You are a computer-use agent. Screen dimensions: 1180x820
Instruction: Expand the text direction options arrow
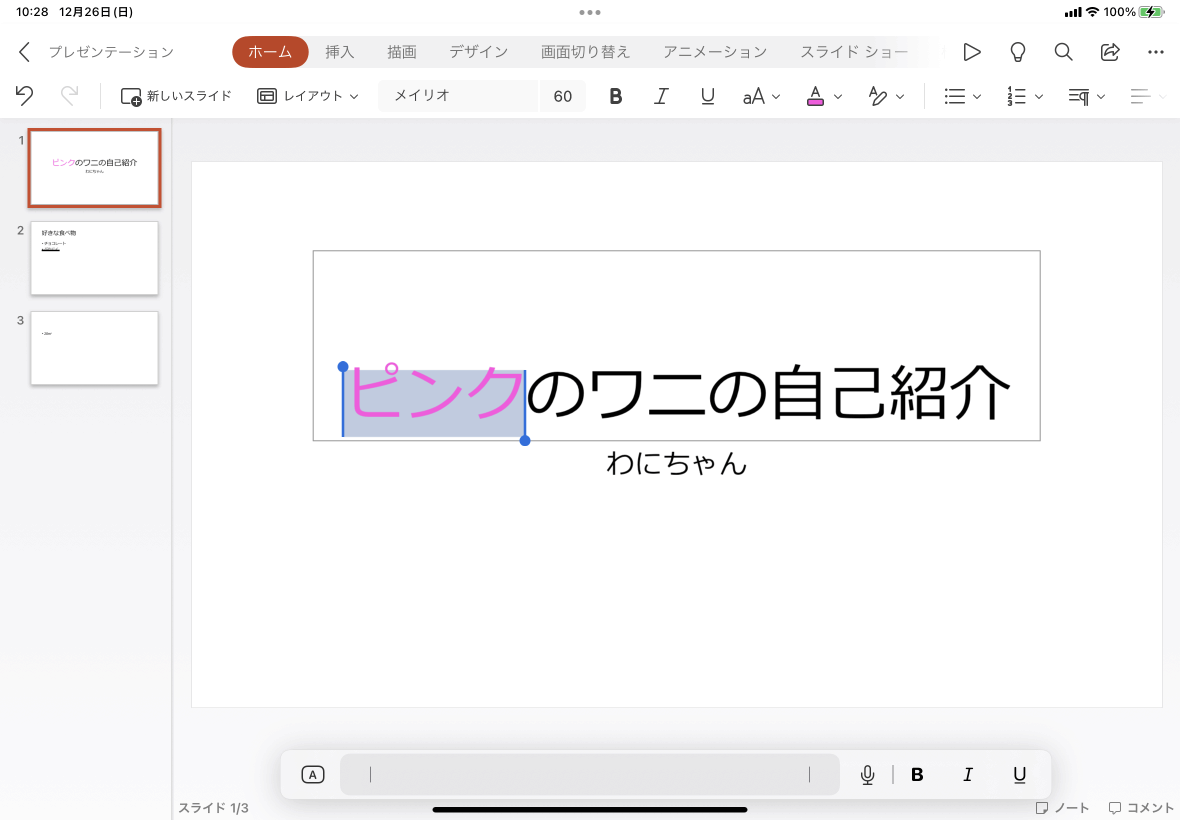tap(1100, 97)
